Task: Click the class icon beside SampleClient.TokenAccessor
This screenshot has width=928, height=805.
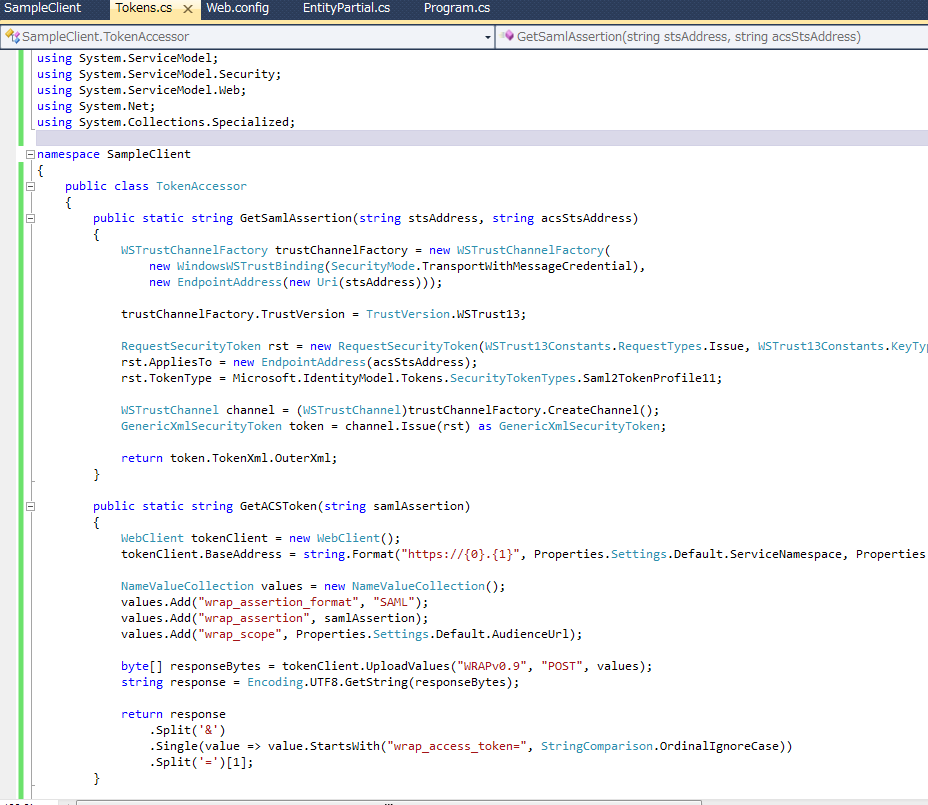Action: 12,37
